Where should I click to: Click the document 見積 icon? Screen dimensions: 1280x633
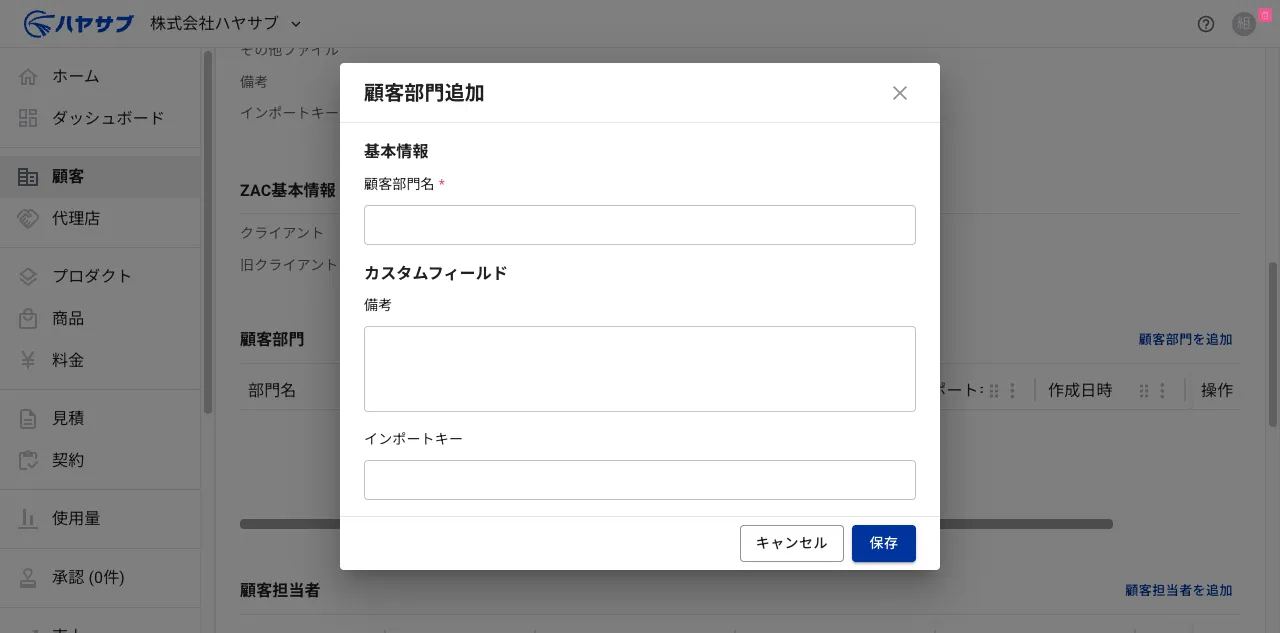pyautogui.click(x=28, y=418)
